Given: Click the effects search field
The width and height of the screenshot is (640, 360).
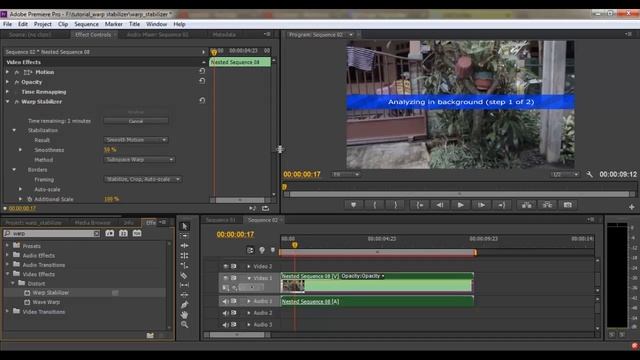Looking at the screenshot, I should [x=52, y=233].
